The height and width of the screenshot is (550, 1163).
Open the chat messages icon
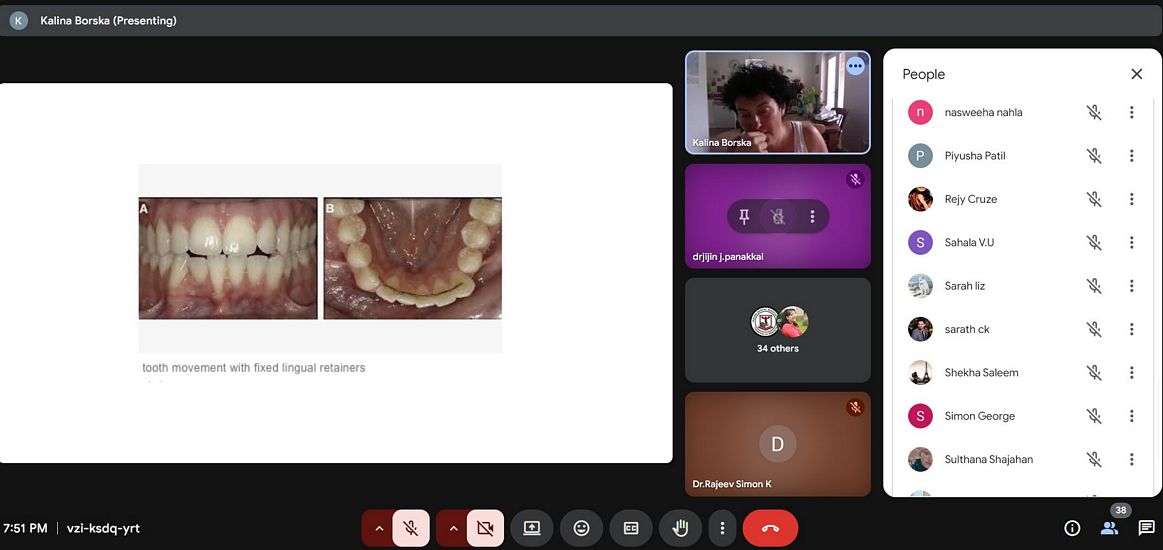pos(1147,529)
